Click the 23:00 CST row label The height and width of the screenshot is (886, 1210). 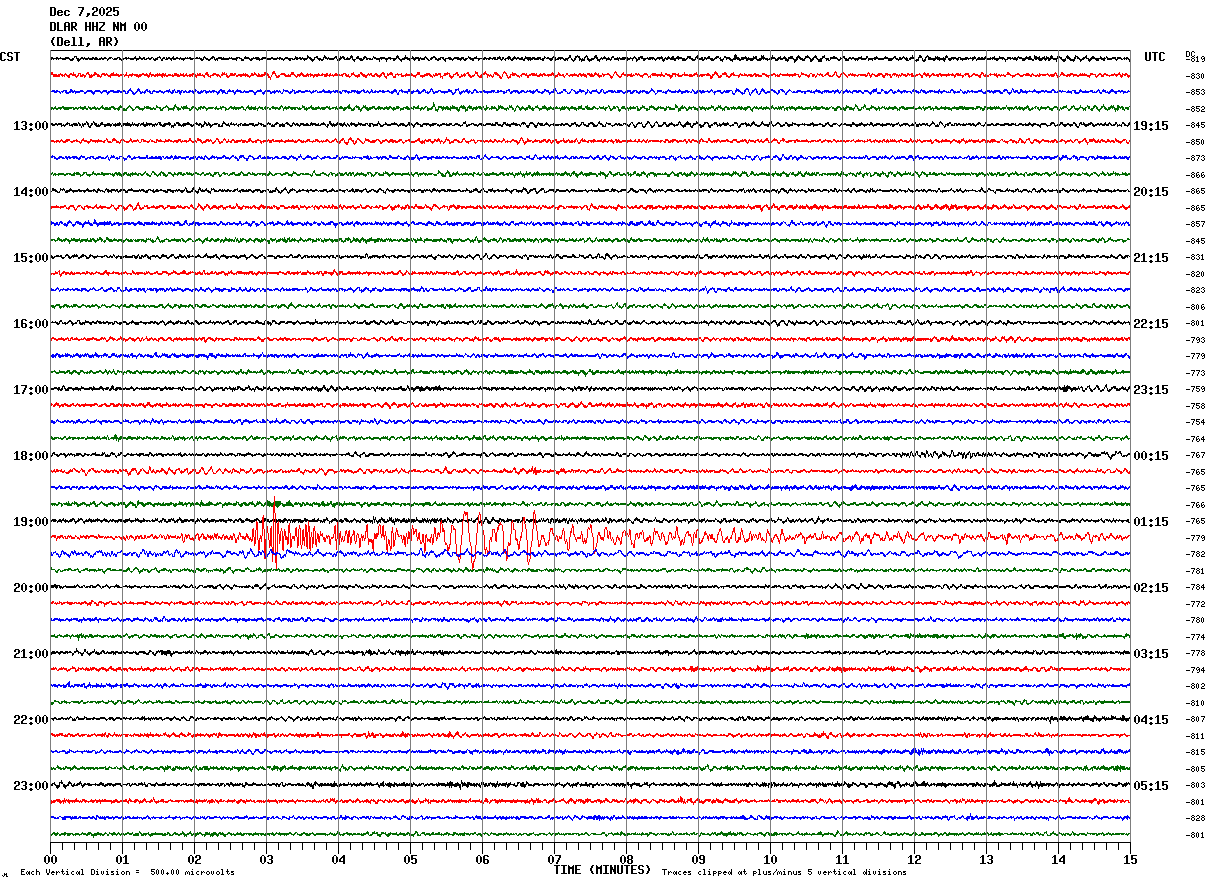pyautogui.click(x=30, y=786)
